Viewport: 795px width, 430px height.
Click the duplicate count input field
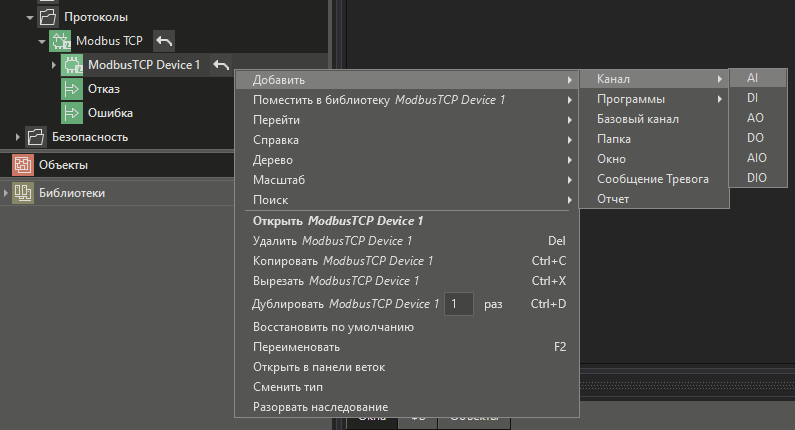pos(458,303)
